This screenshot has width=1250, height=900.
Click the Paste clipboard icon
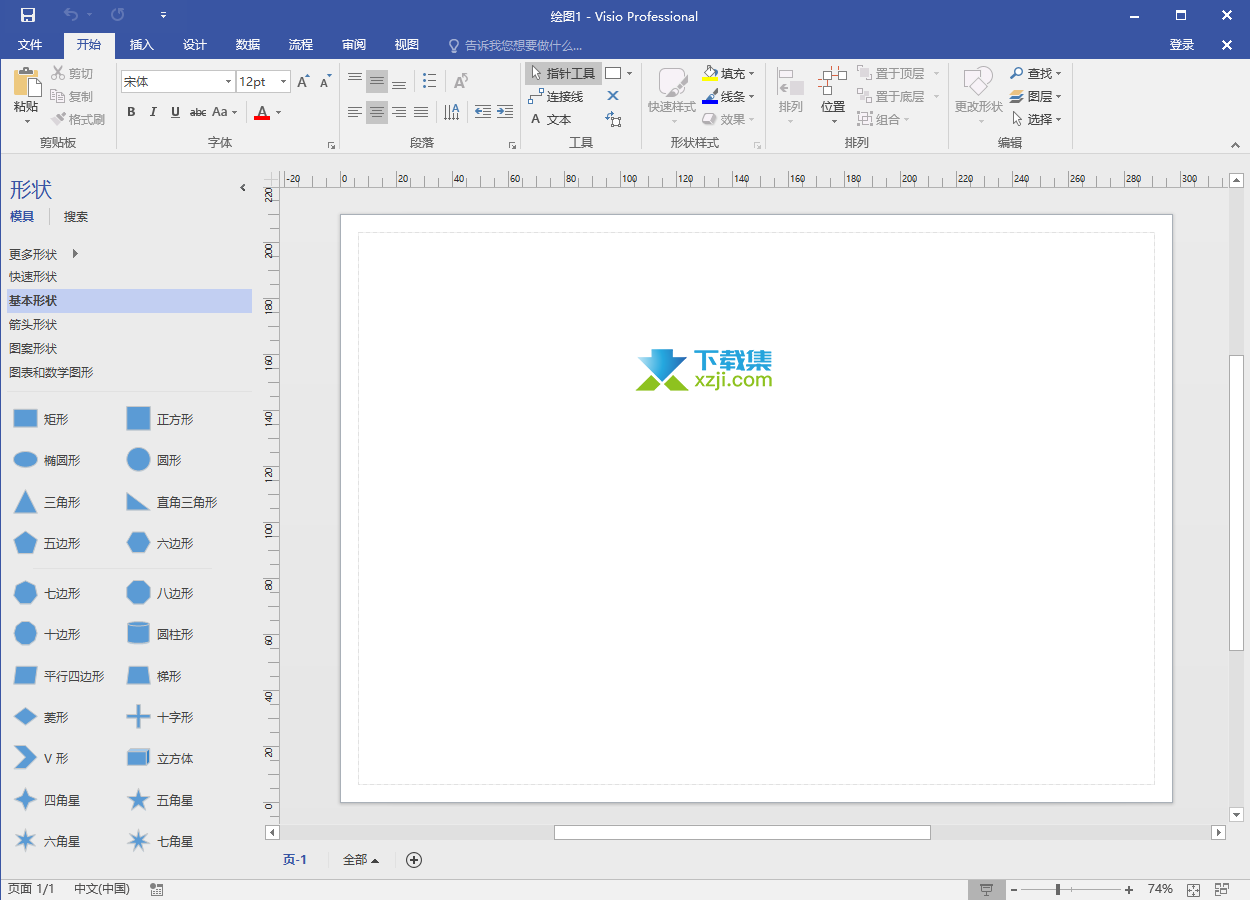point(27,82)
